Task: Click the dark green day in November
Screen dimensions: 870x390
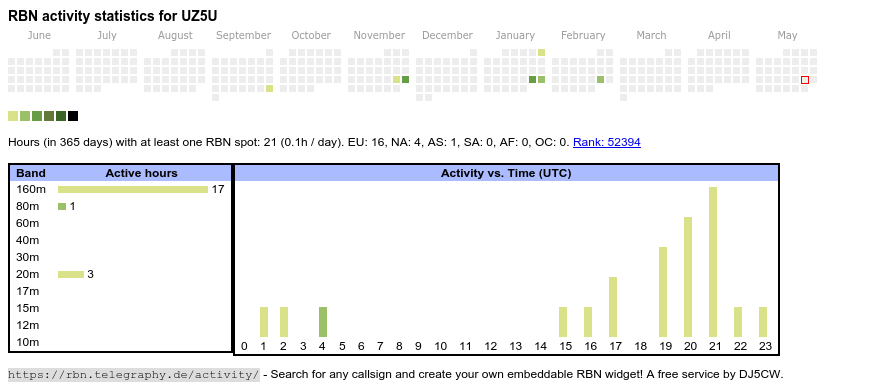Action: [x=405, y=80]
